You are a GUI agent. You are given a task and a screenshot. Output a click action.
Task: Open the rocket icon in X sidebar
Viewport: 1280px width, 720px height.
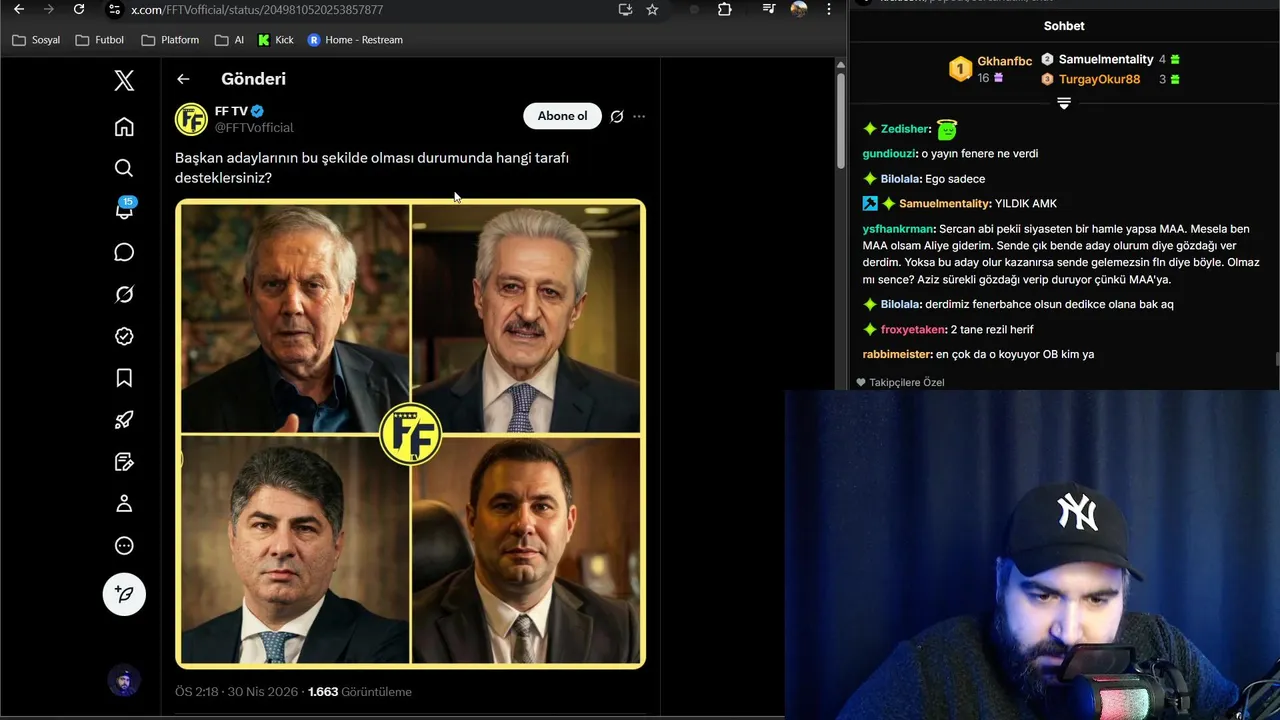coord(124,420)
